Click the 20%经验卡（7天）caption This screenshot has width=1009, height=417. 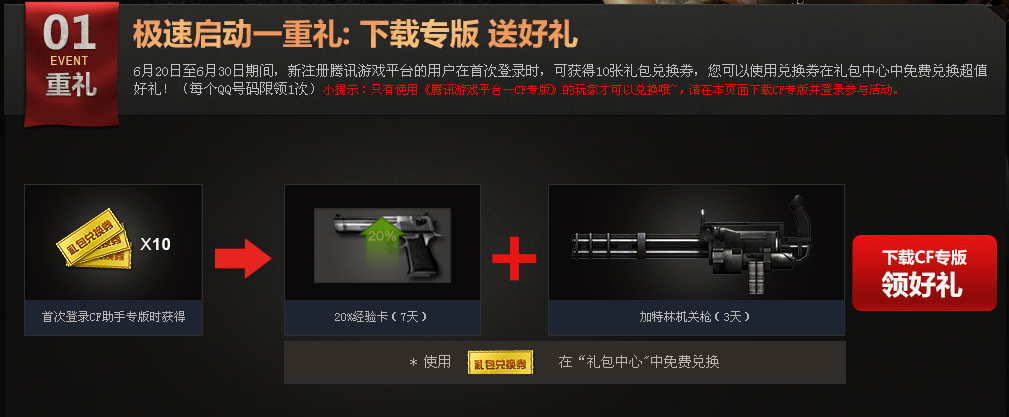coord(382,317)
